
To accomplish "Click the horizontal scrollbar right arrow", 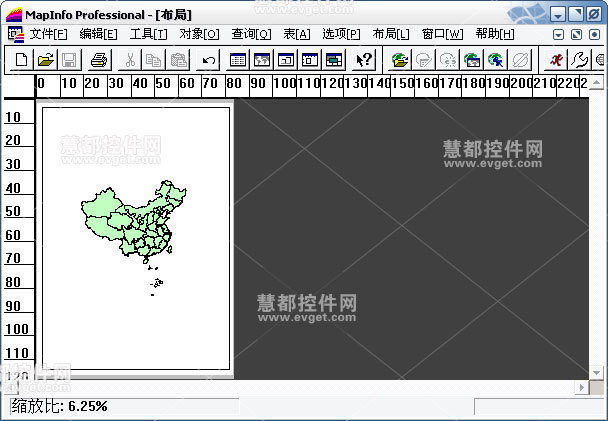I will 582,387.
